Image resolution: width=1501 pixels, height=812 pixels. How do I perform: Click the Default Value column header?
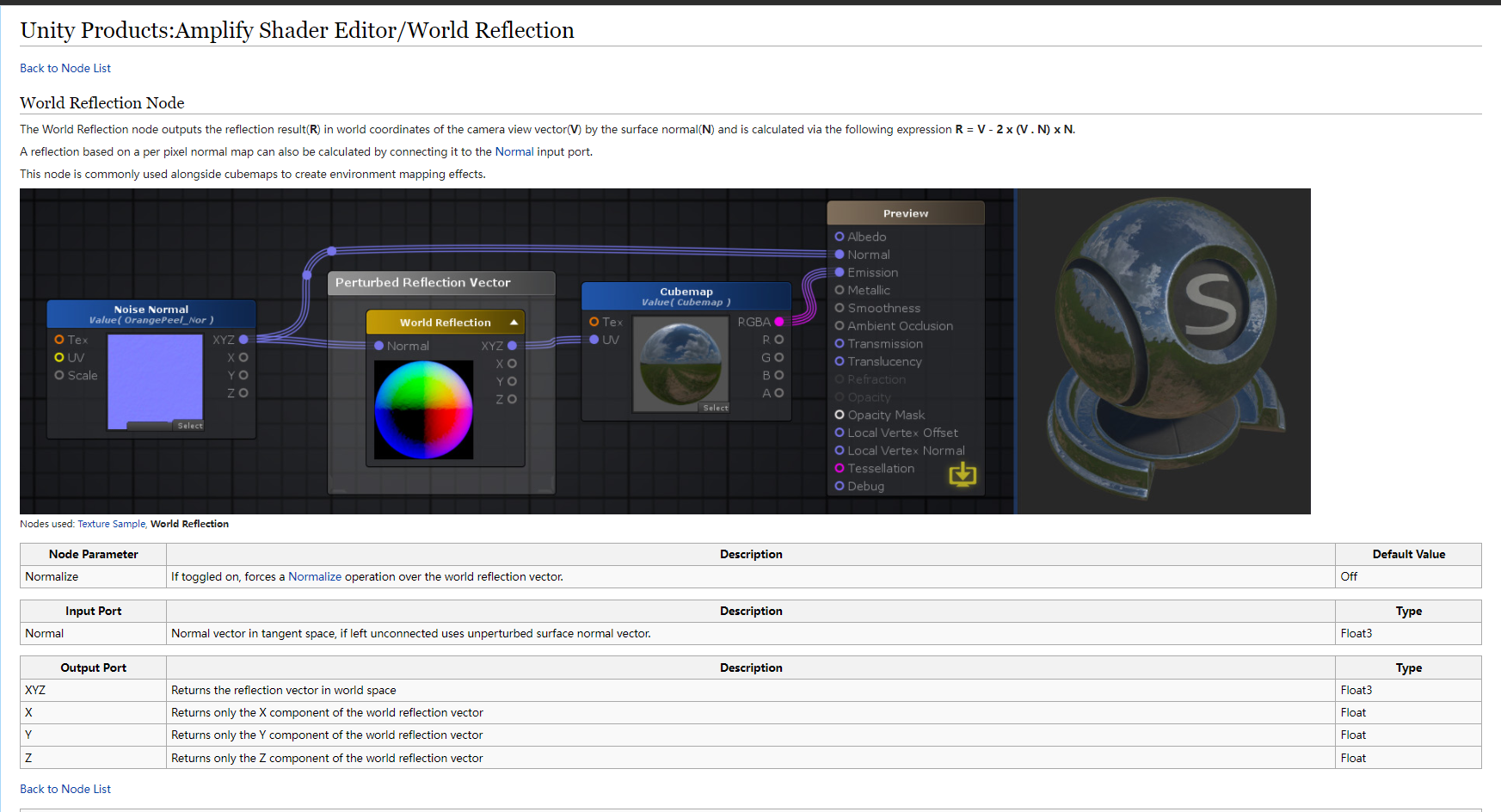(1409, 554)
